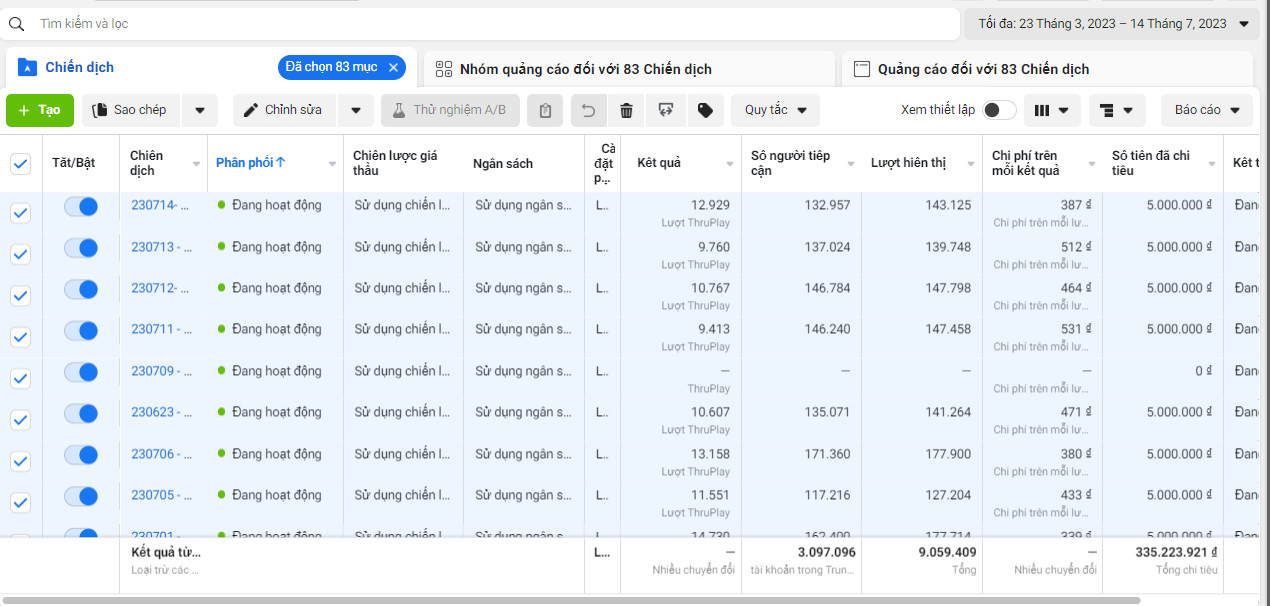The image size is (1270, 606).
Task: Toggle the select-all header checkbox
Action: point(20,164)
